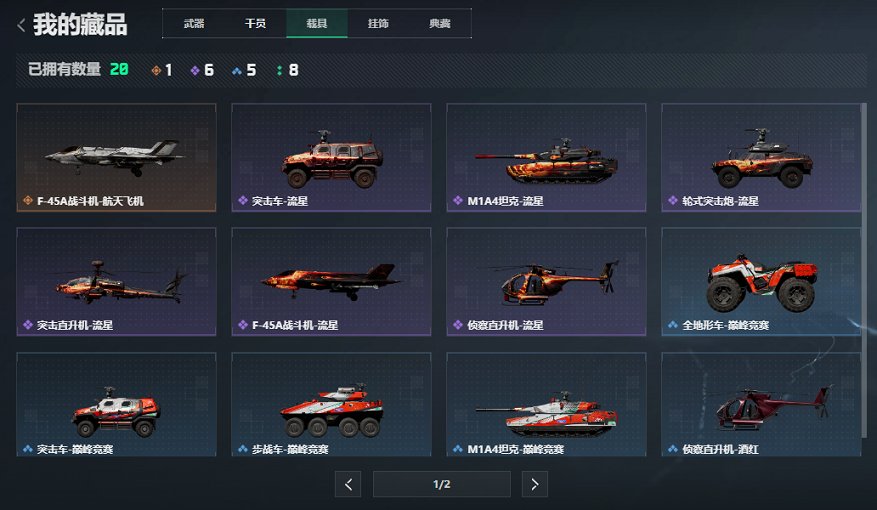Choose the M1A4坦克-流星 tank card
The height and width of the screenshot is (510, 877).
[546, 158]
